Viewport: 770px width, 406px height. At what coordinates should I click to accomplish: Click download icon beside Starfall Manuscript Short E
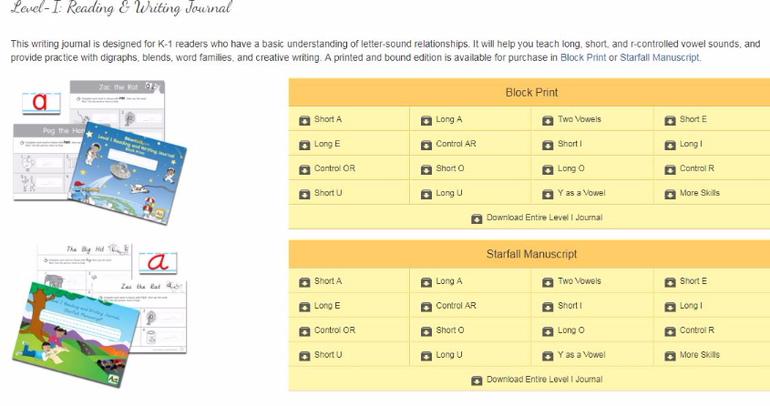pyautogui.click(x=670, y=282)
